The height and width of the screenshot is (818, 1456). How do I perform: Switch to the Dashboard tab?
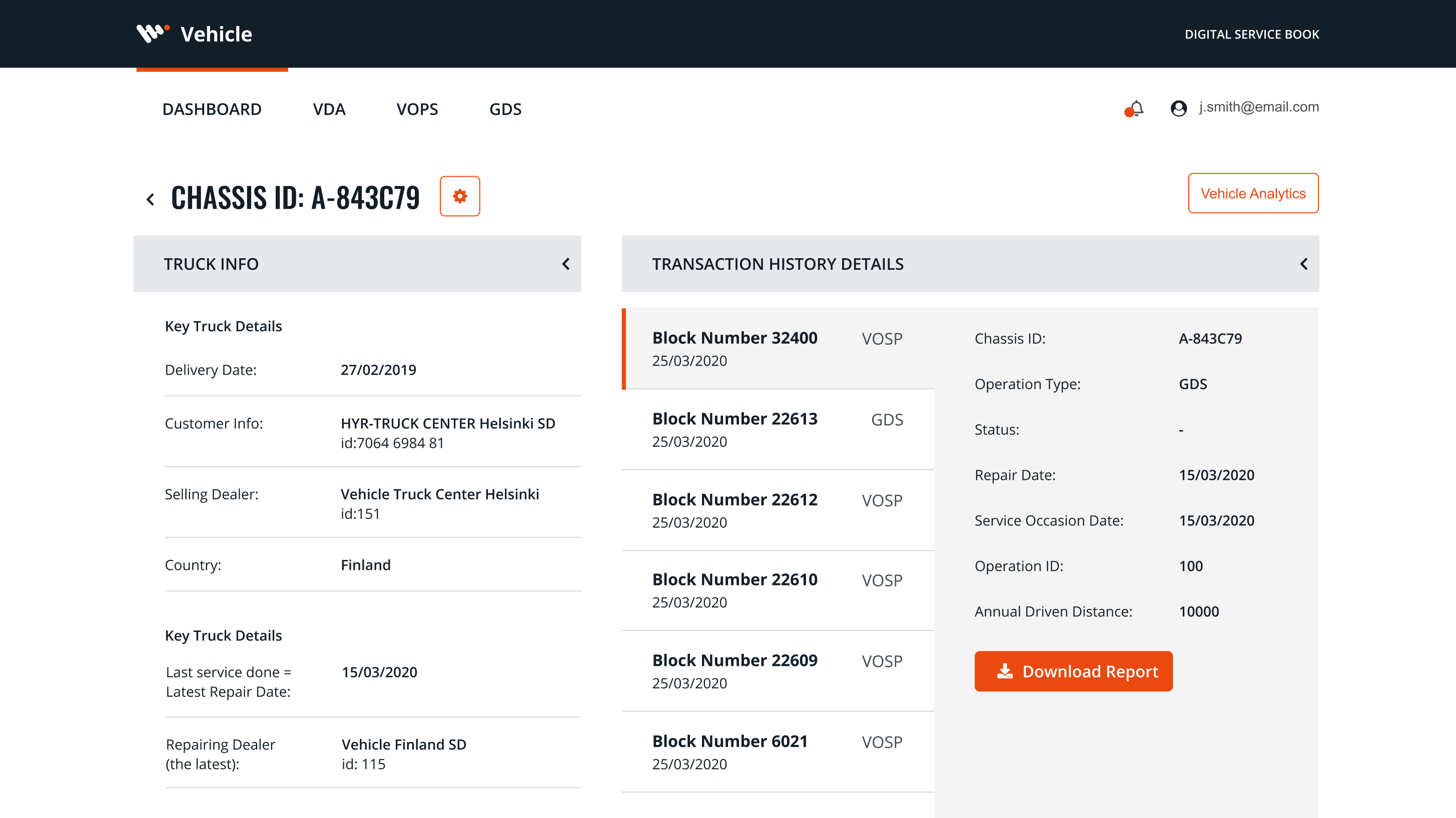(211, 109)
